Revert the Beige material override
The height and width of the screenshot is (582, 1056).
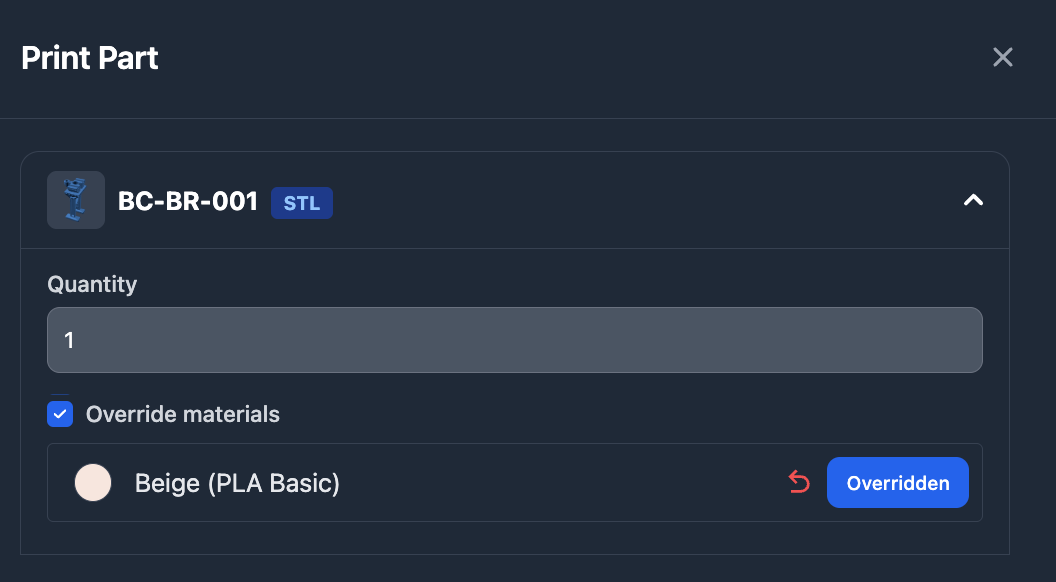(x=799, y=483)
